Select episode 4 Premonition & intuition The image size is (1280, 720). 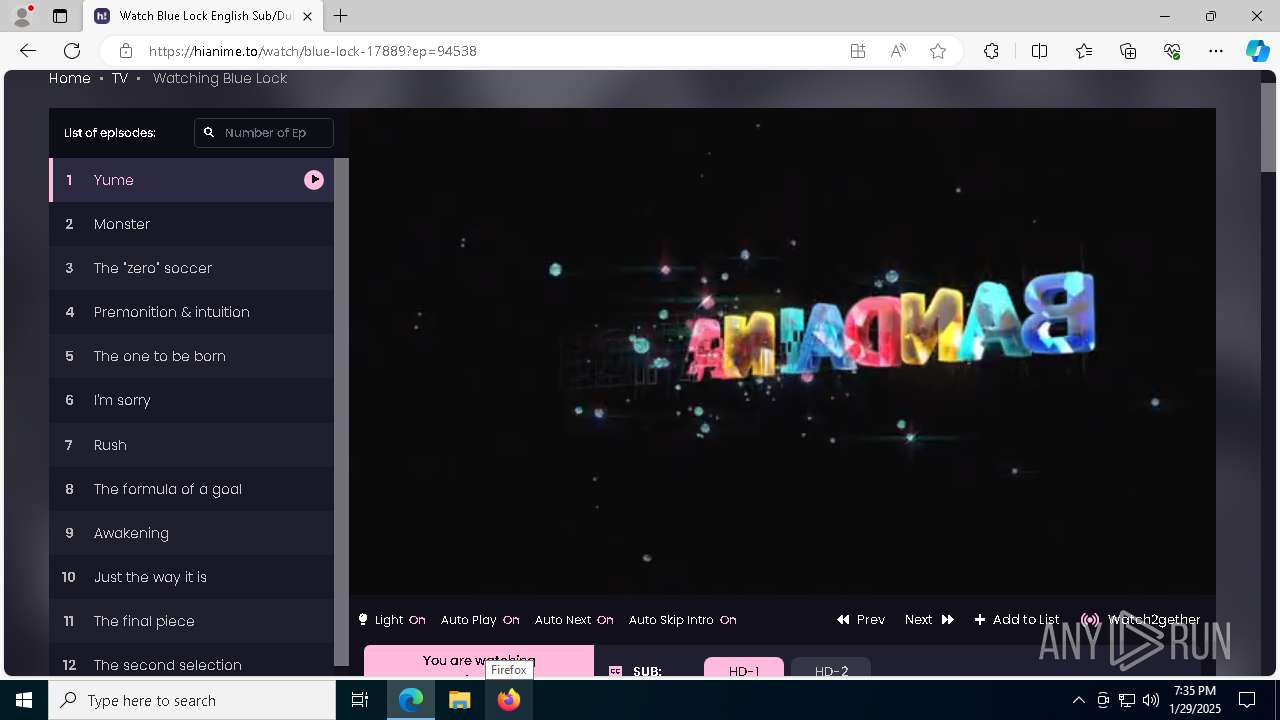[x=191, y=312]
